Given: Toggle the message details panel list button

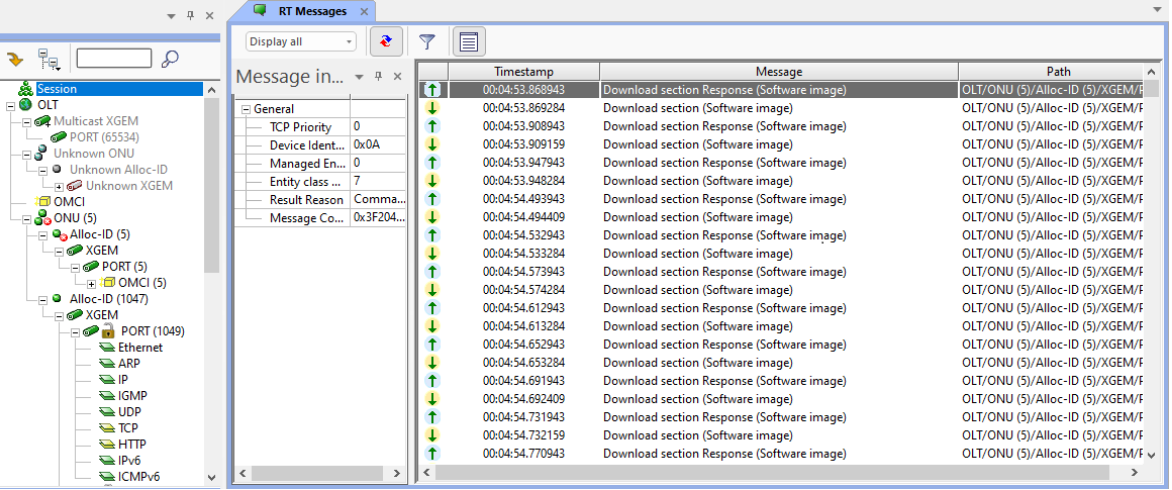Looking at the screenshot, I should click(470, 42).
